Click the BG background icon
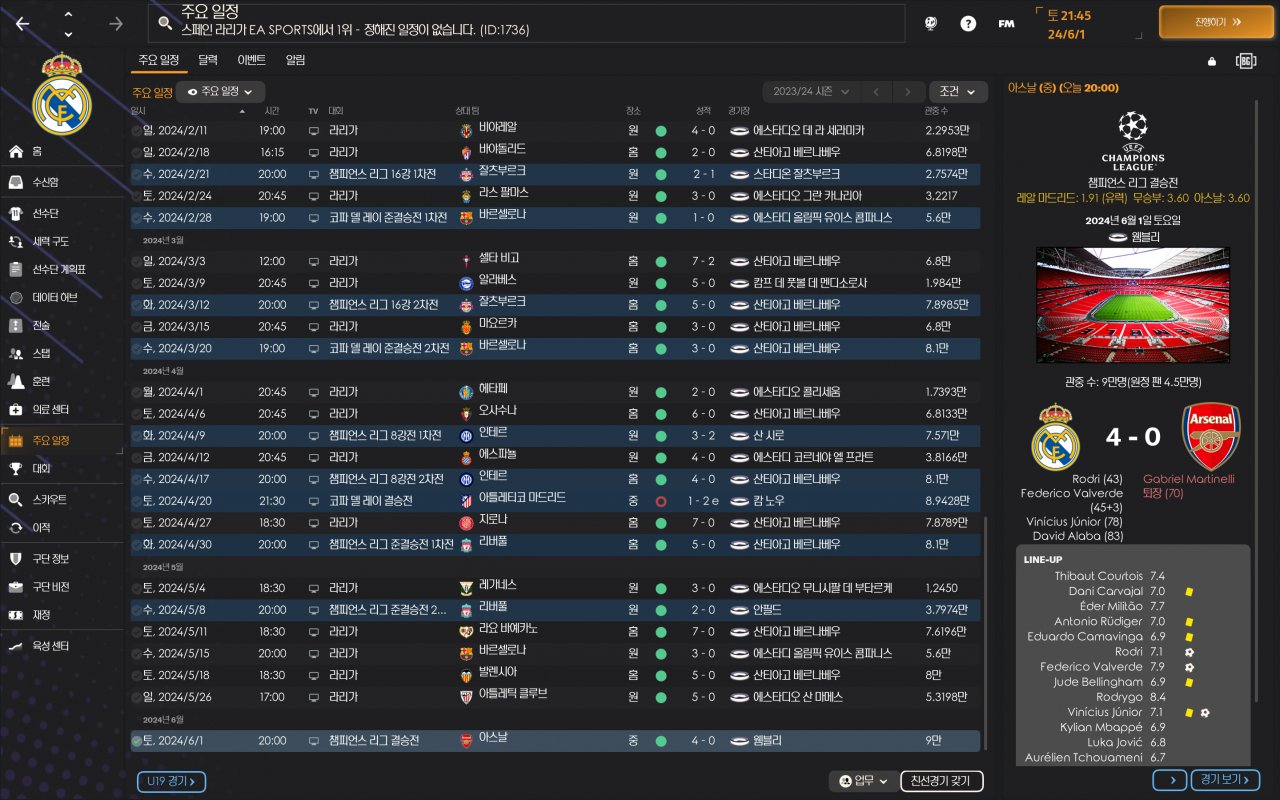Image resolution: width=1280 pixels, height=800 pixels. 1245,61
